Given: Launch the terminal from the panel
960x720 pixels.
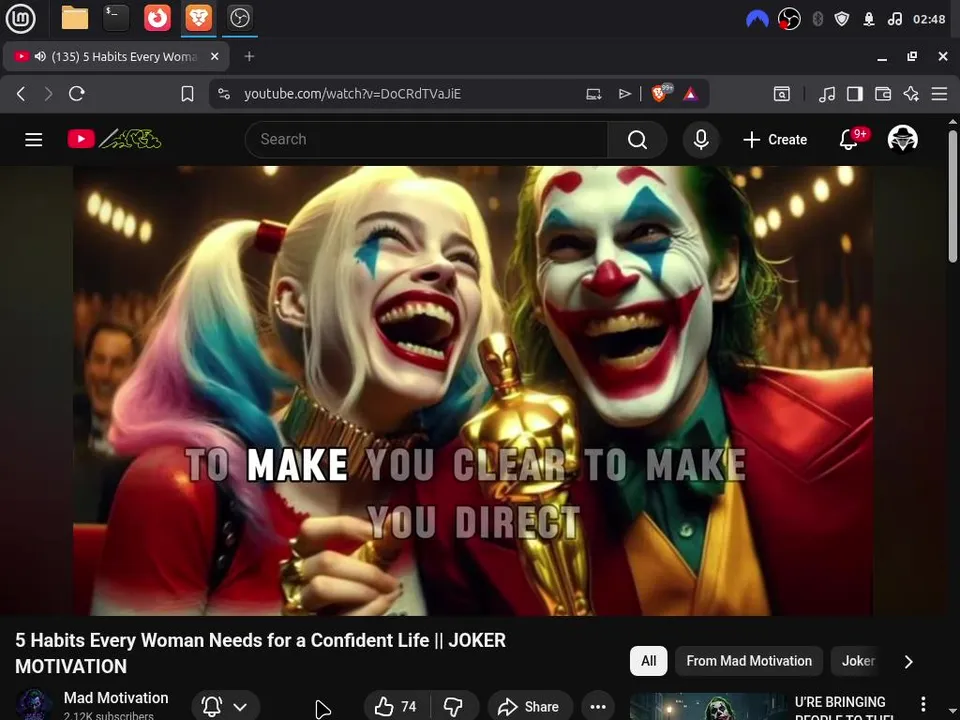Looking at the screenshot, I should [116, 18].
